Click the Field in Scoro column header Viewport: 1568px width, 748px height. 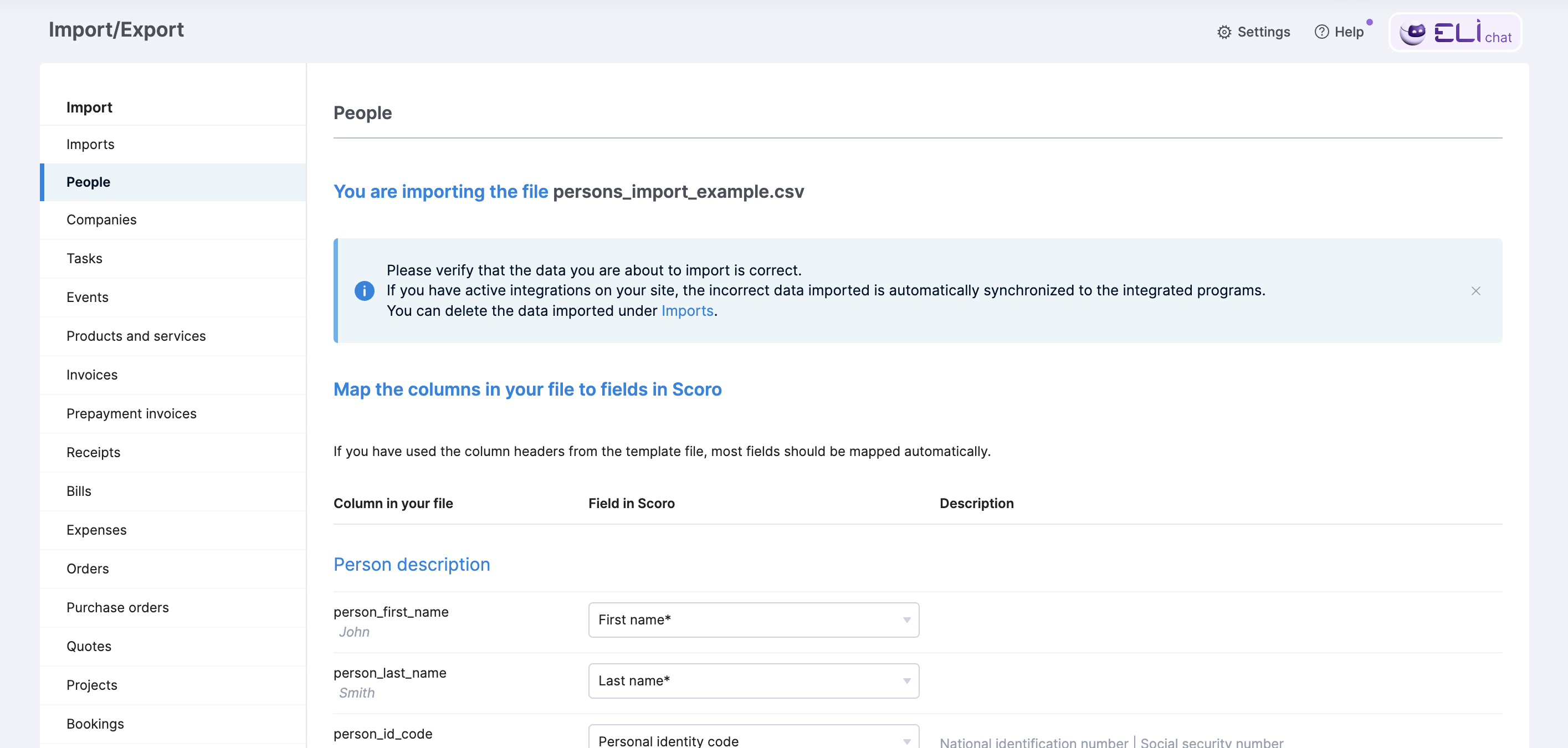click(631, 503)
